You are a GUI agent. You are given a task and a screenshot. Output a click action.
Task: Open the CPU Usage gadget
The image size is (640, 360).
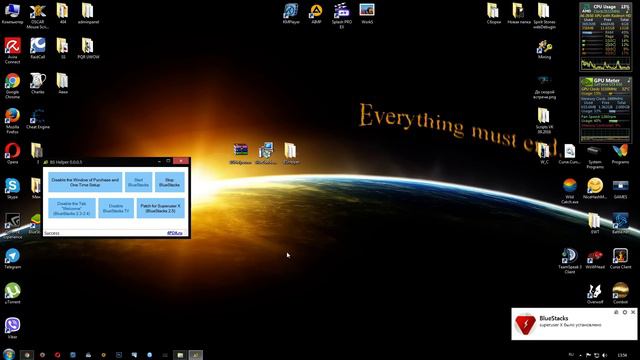point(606,37)
